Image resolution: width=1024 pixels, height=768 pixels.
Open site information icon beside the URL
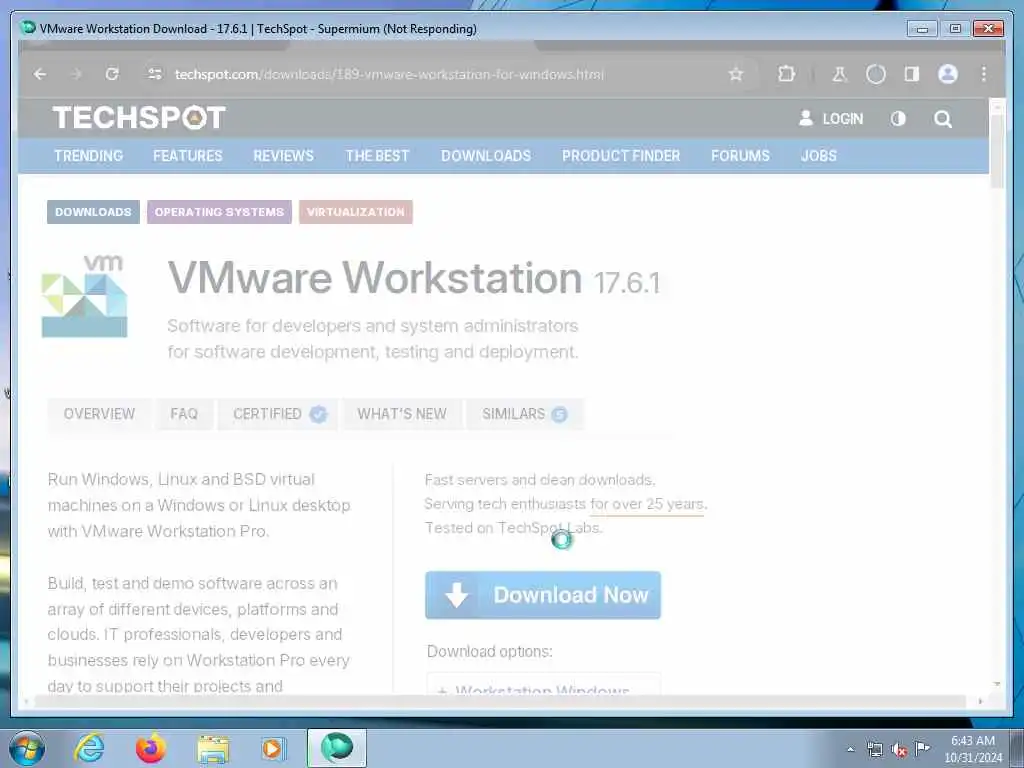[155, 74]
